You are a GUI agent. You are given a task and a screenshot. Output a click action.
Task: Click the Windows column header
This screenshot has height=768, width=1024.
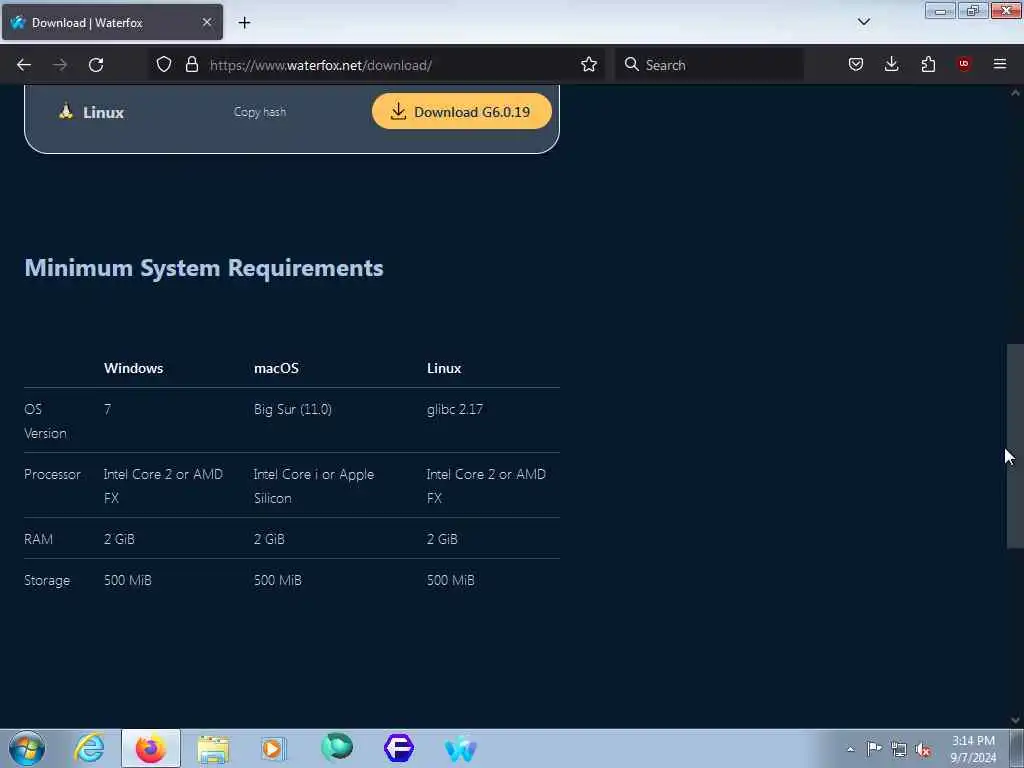click(134, 368)
